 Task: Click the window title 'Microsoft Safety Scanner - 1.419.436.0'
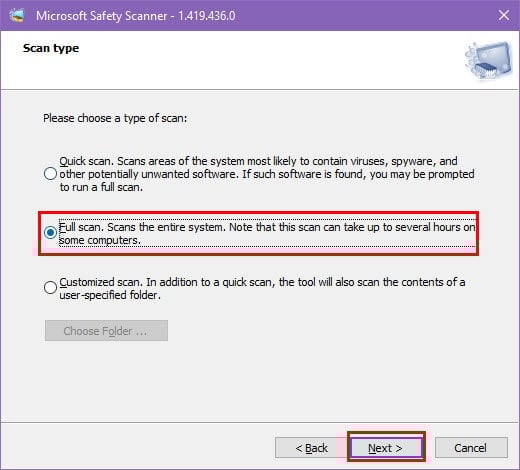[136, 16]
